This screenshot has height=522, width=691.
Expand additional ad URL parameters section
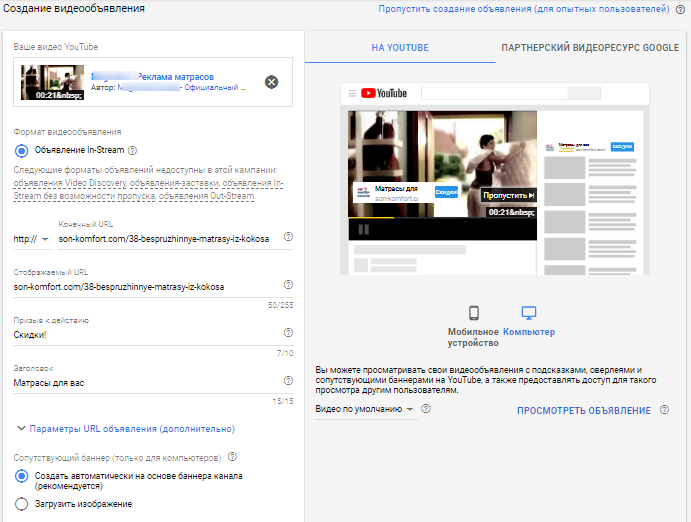[126, 429]
